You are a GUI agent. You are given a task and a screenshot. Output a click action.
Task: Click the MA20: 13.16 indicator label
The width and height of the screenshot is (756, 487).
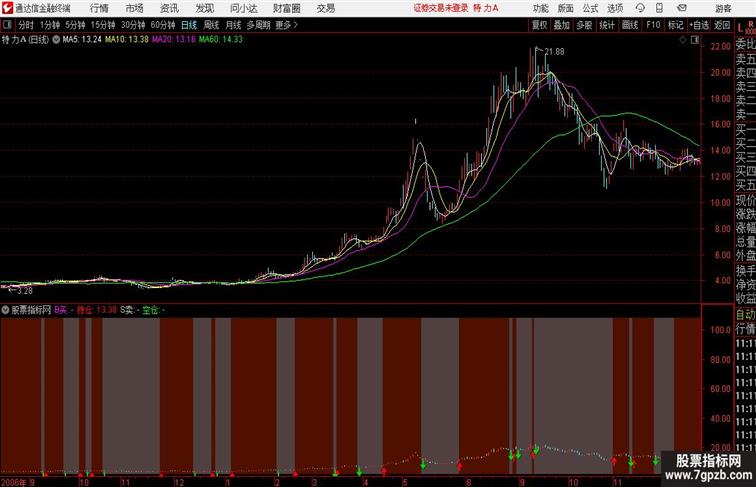(x=174, y=40)
